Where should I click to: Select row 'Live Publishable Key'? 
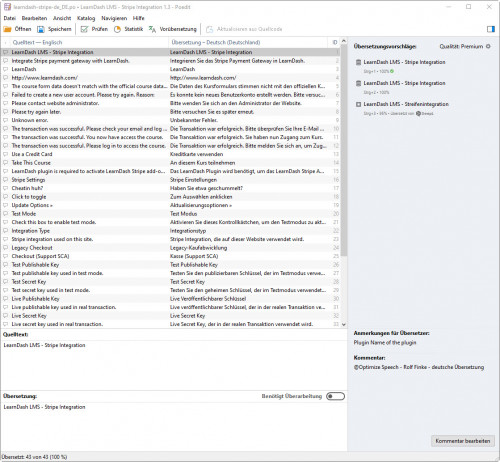171,299
